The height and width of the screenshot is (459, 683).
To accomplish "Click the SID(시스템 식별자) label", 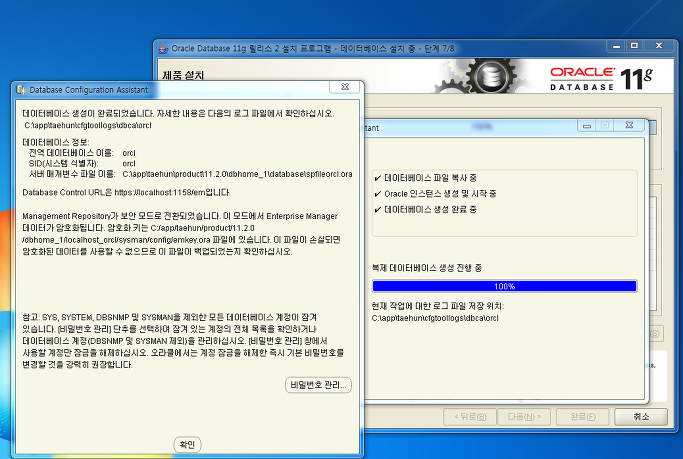I will tap(64, 163).
